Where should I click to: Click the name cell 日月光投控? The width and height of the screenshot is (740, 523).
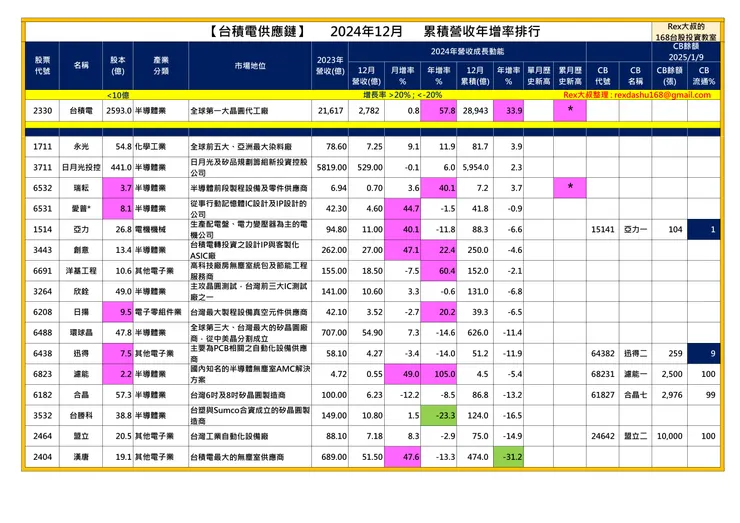(x=81, y=167)
